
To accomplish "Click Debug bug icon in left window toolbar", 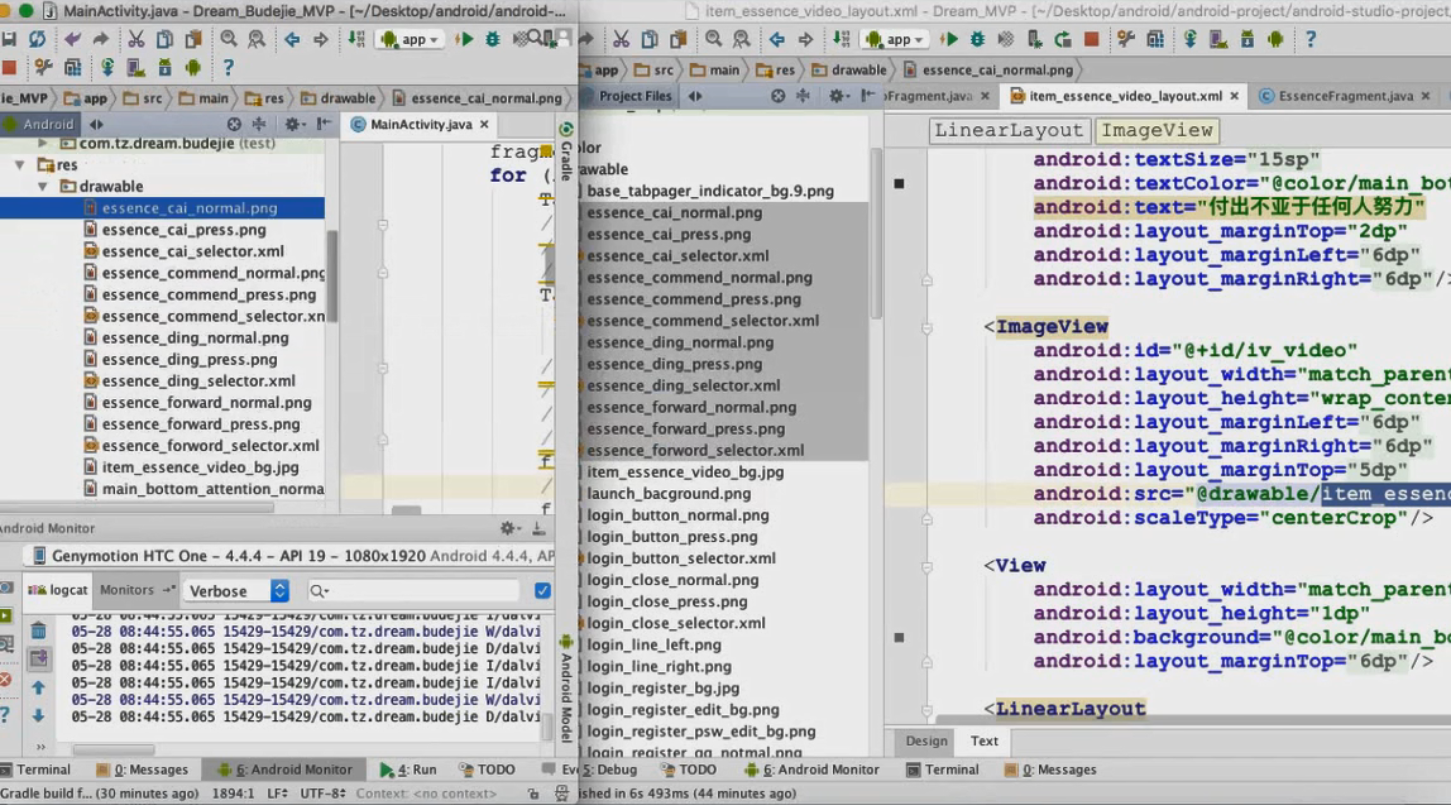I will click(492, 39).
